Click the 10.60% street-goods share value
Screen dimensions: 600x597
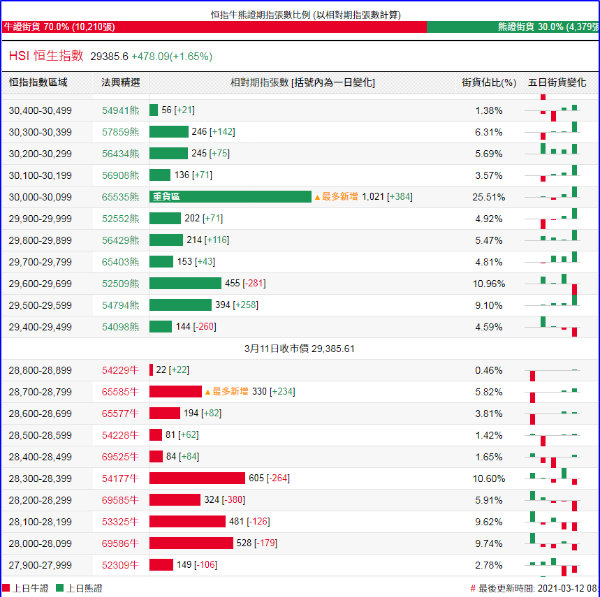pyautogui.click(x=489, y=478)
